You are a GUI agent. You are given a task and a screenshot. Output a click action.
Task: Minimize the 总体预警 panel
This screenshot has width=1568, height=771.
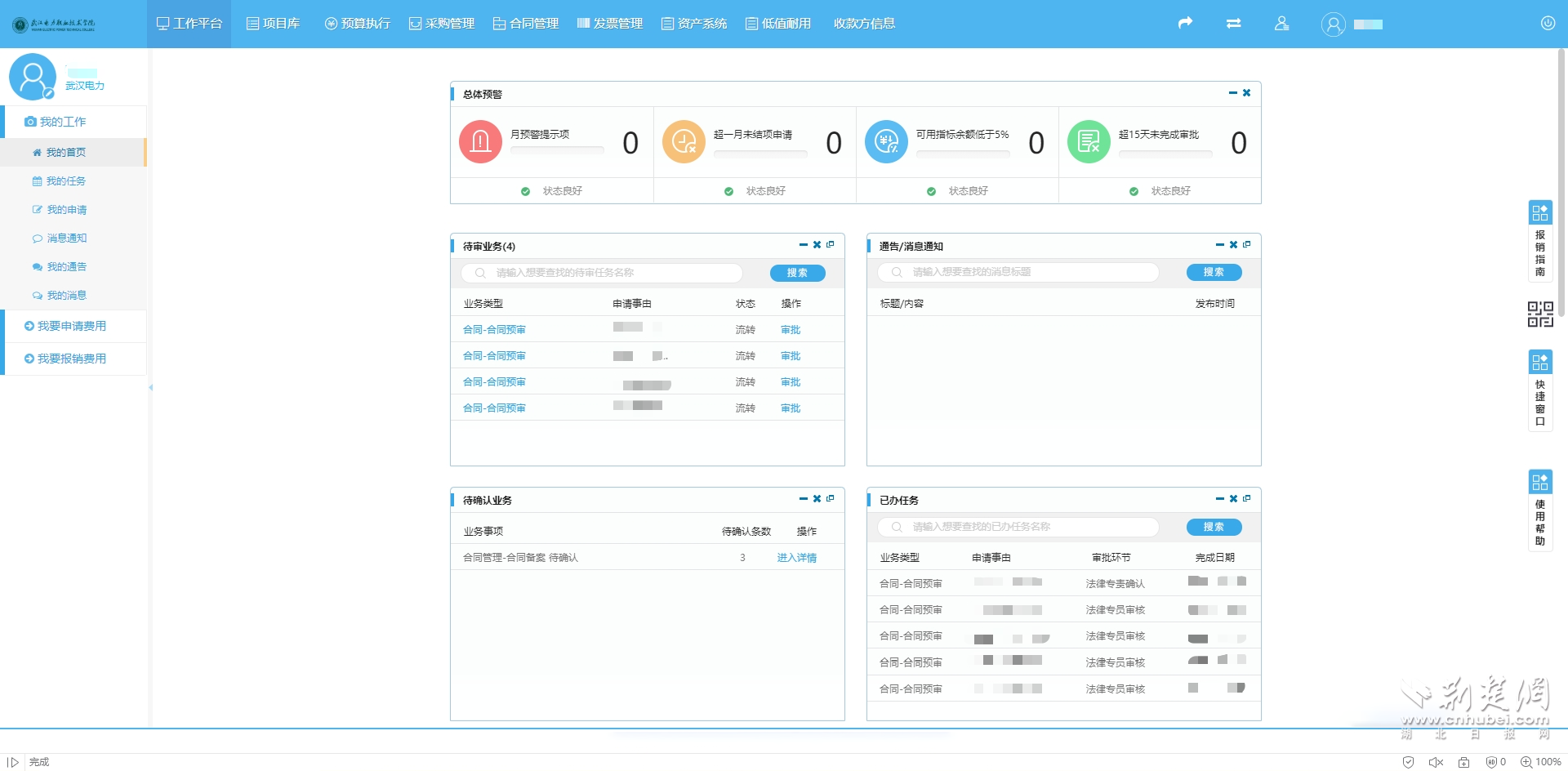pyautogui.click(x=1232, y=93)
